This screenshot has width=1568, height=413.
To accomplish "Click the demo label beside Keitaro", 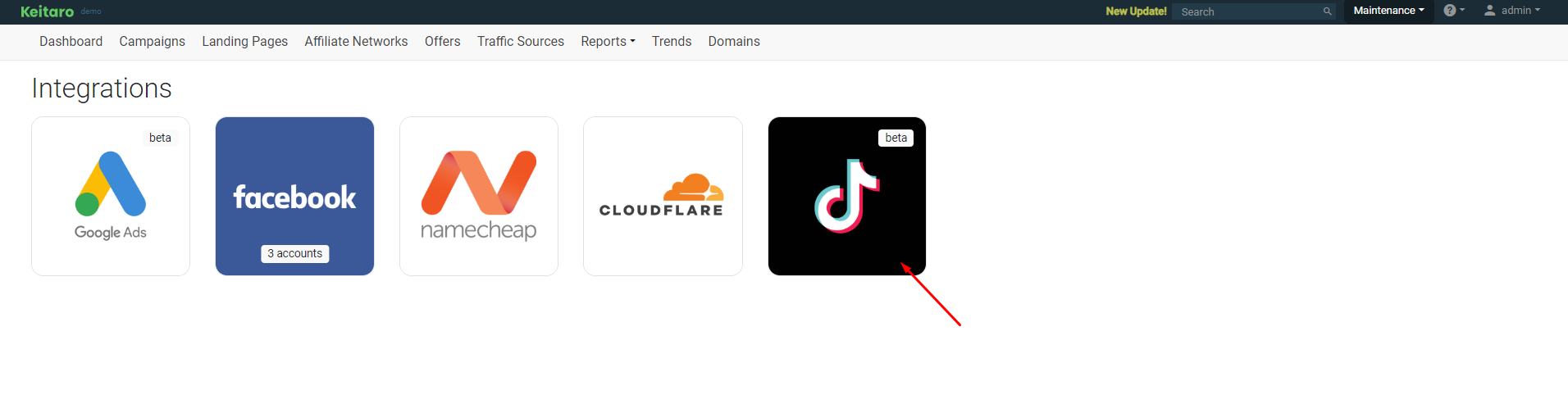I will click(x=91, y=11).
